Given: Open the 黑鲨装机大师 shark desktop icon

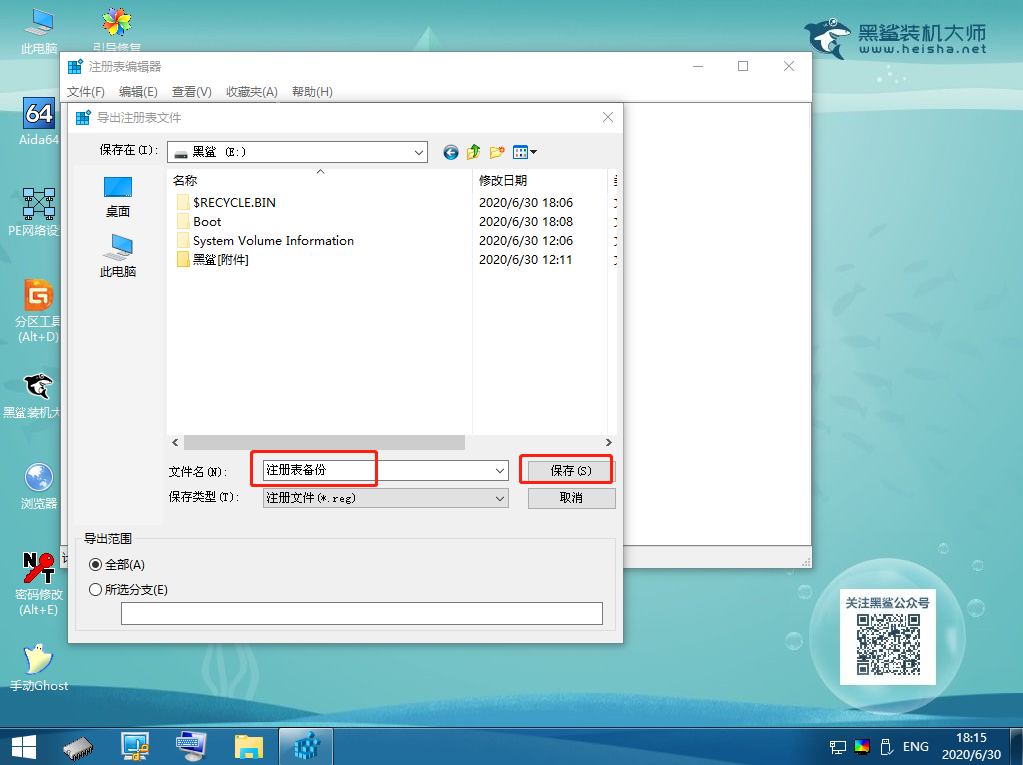Looking at the screenshot, I should (33, 395).
